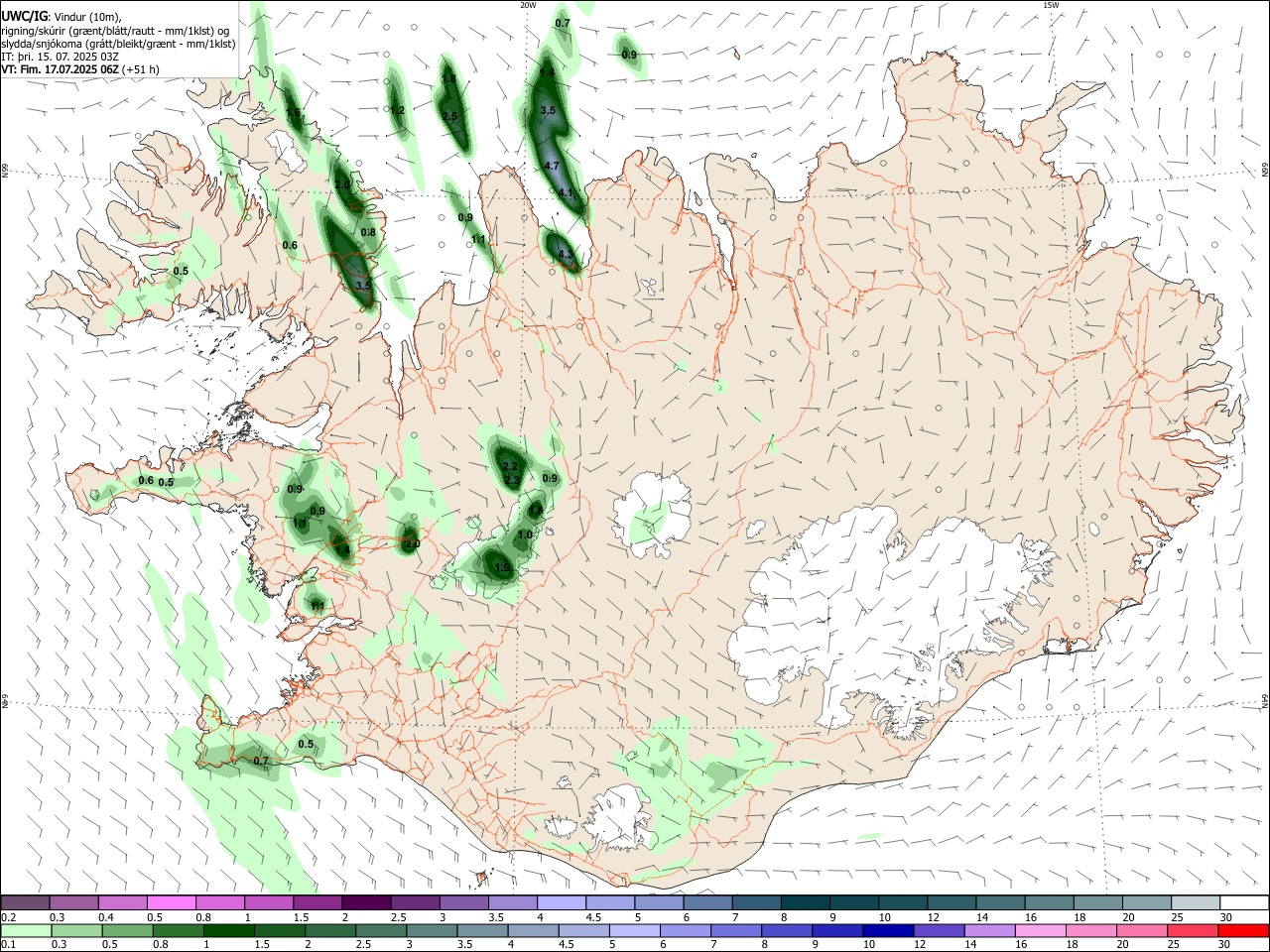Pick the teal 12 swatch in the top legend row
The width and height of the screenshot is (1270, 952).
click(x=950, y=902)
